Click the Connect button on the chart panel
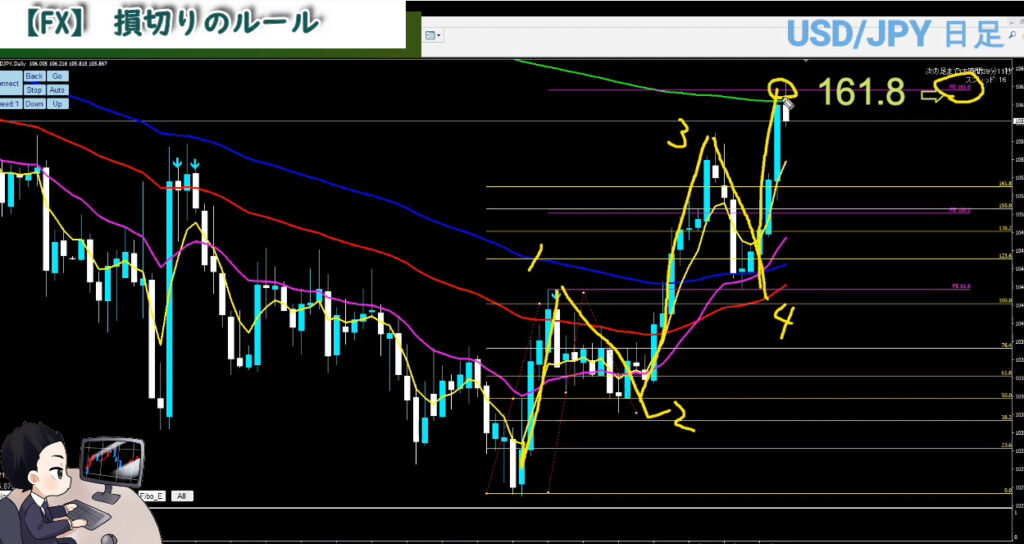 (x=10, y=84)
